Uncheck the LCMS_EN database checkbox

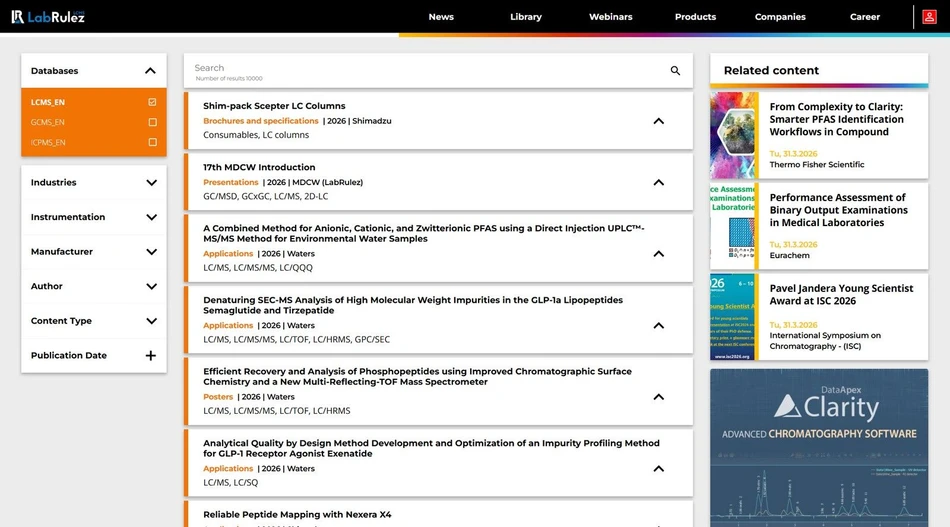pos(152,102)
